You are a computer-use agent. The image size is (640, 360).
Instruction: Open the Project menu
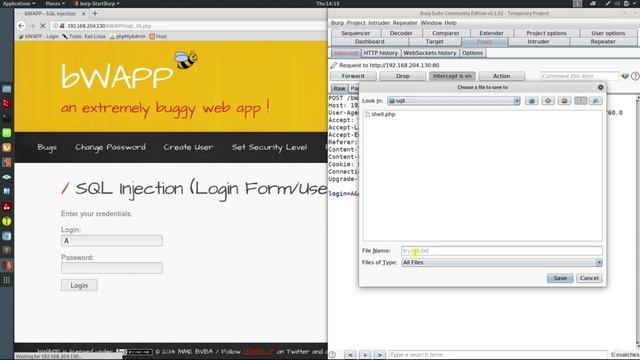[x=356, y=23]
